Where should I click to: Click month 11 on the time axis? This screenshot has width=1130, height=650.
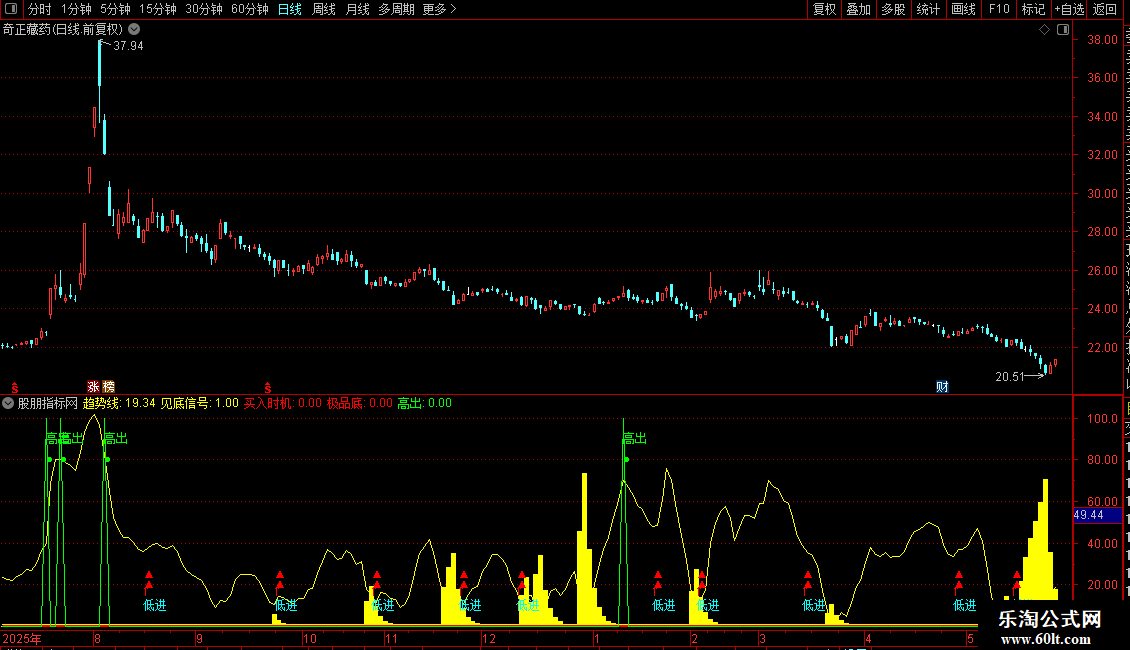(391, 638)
